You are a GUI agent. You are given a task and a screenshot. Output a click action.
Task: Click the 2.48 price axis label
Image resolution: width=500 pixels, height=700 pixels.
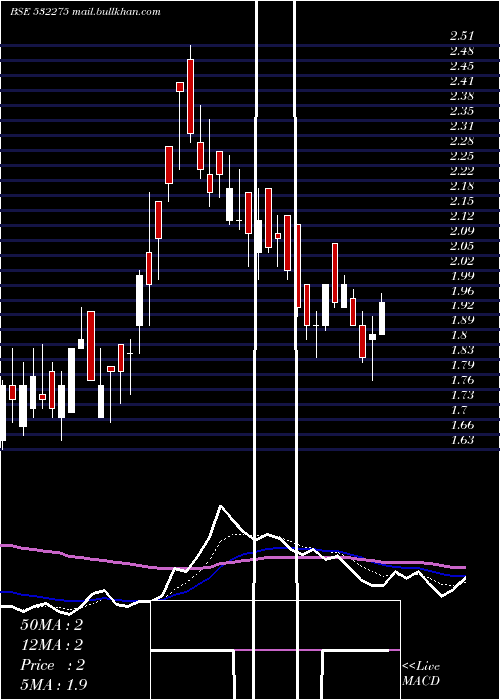click(462, 51)
